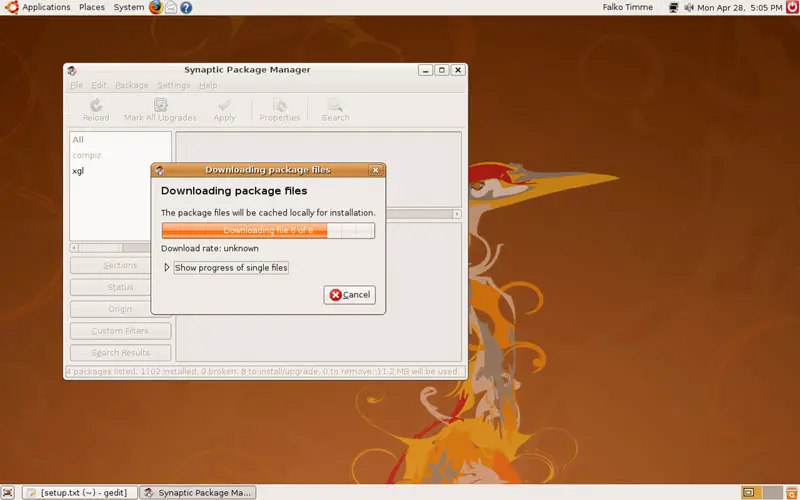Close the Synaptic Package Manager window
The height and width of the screenshot is (500, 800).
coord(458,70)
